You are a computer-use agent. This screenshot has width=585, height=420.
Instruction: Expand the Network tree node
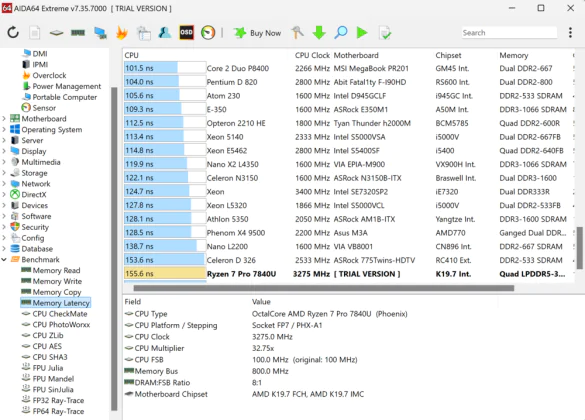4,184
